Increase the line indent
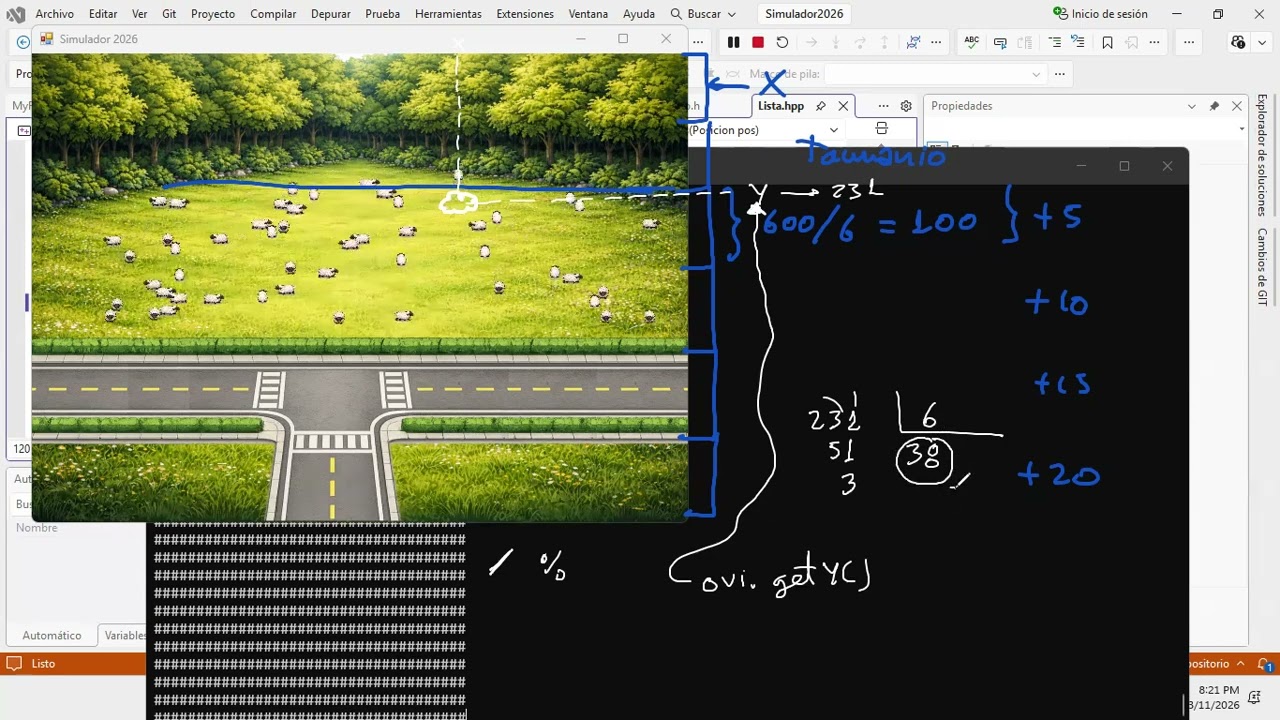The height and width of the screenshot is (720, 1280). click(1078, 42)
